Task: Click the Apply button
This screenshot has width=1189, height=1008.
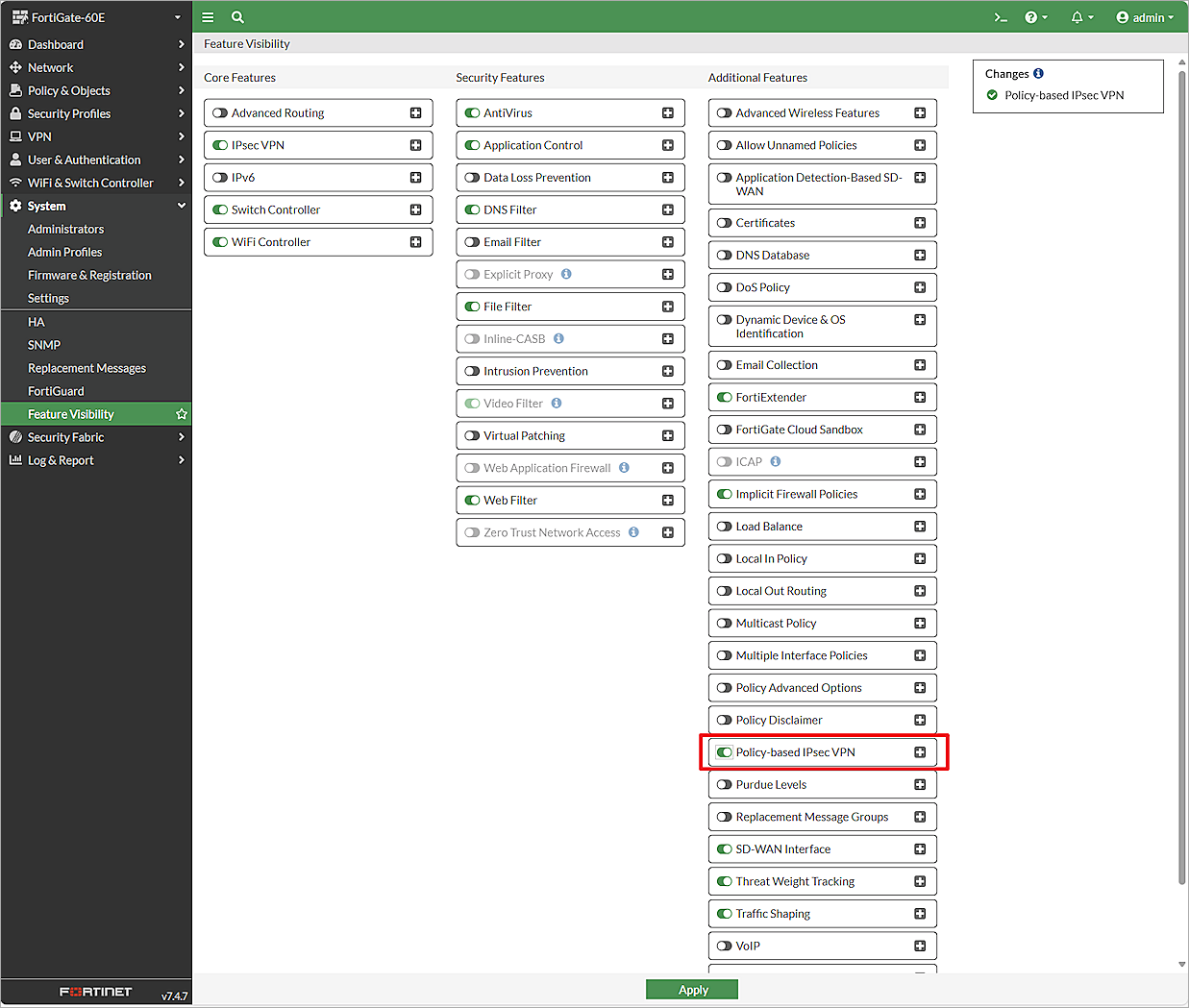Action: tap(691, 989)
